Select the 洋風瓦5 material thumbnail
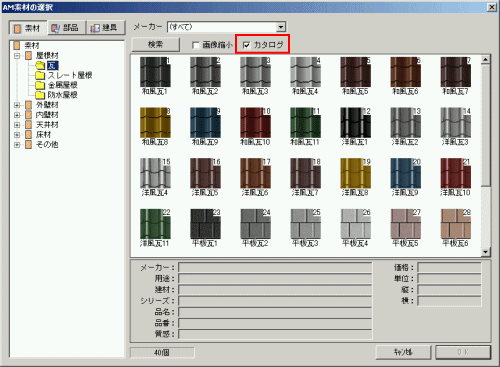 coord(205,173)
